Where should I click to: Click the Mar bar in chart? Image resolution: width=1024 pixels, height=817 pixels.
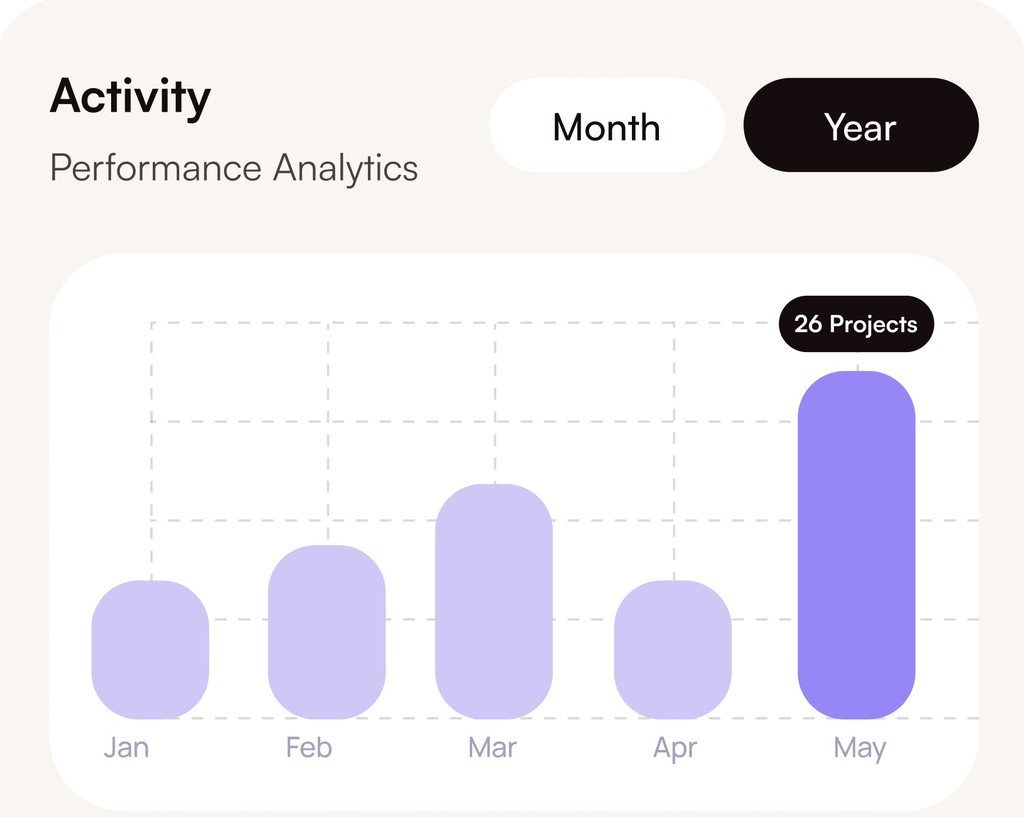click(494, 601)
